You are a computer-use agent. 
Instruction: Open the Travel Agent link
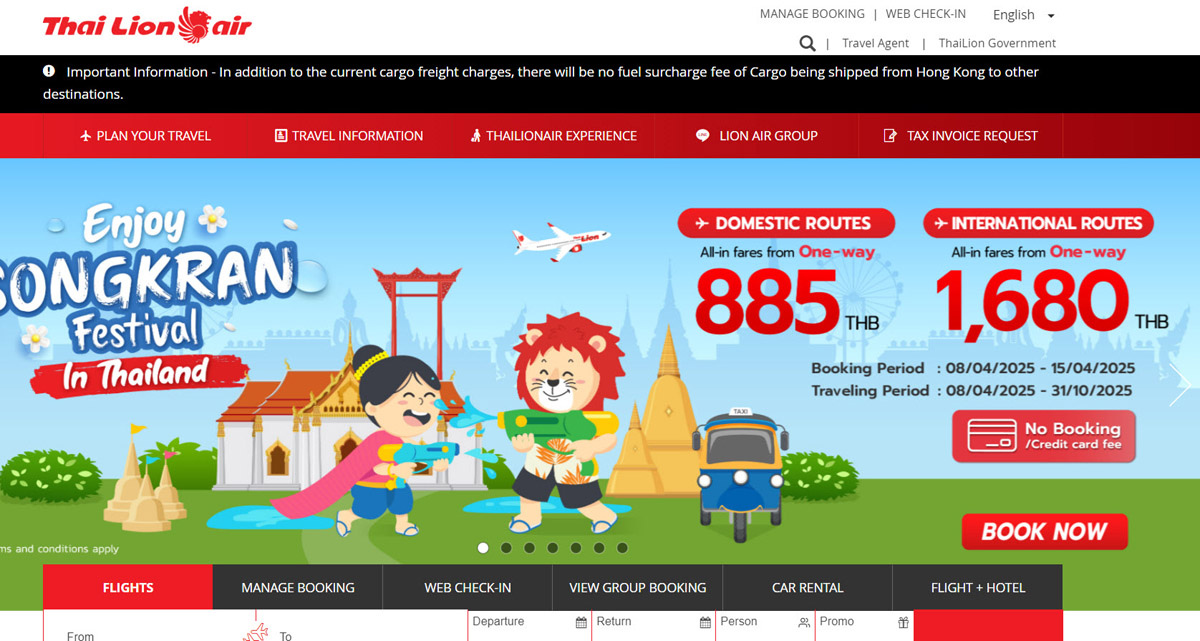coord(876,43)
